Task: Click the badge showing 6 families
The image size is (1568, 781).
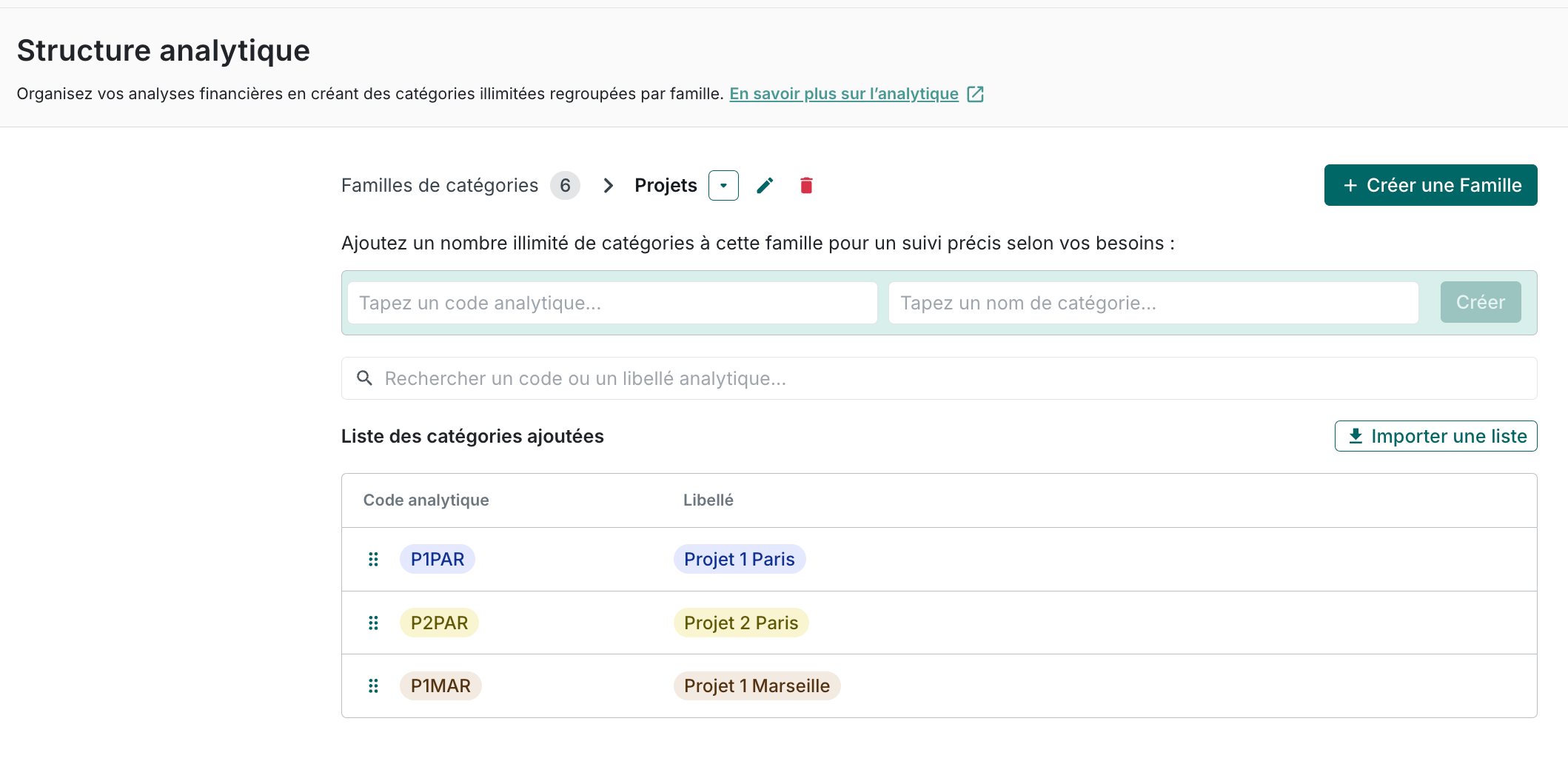Action: click(565, 185)
